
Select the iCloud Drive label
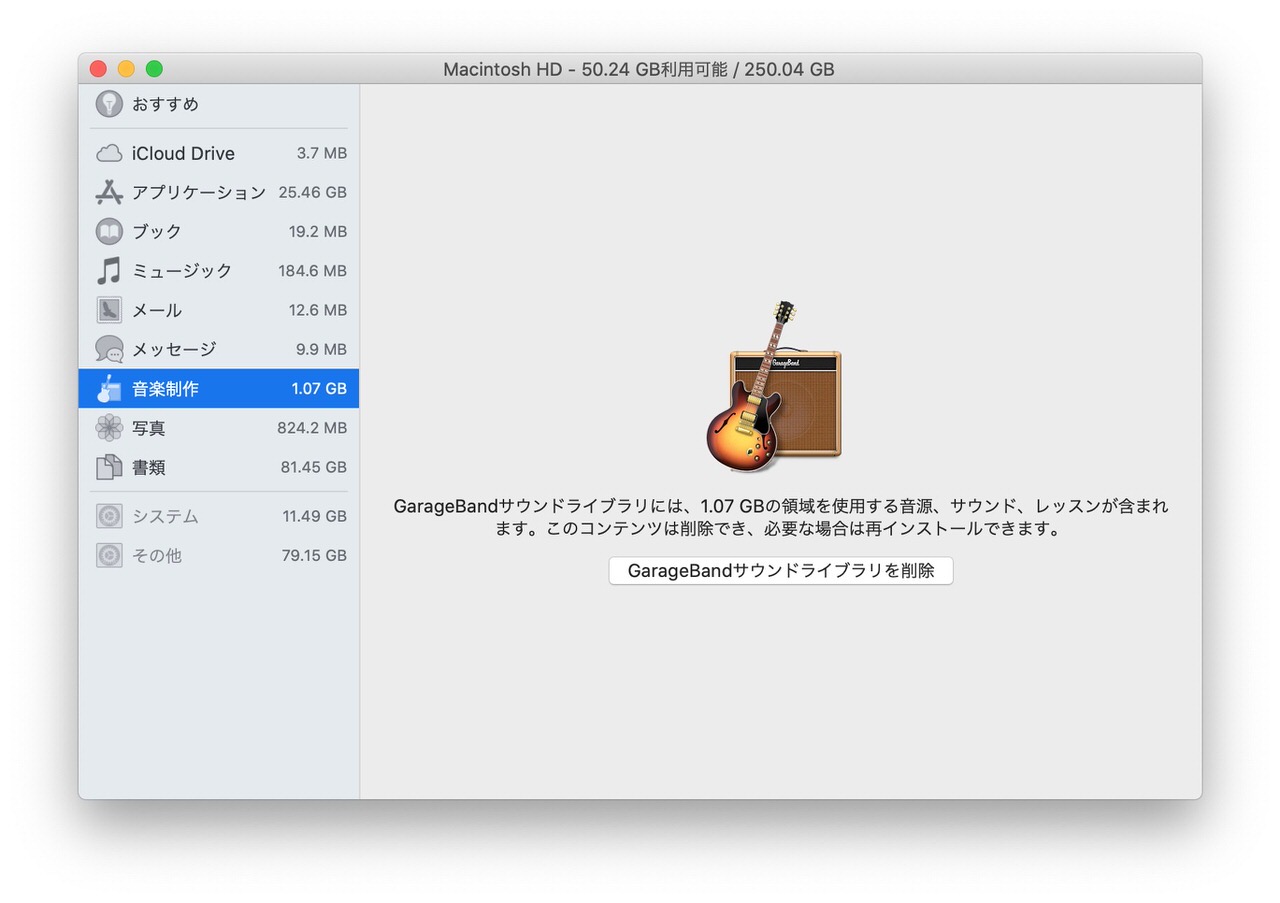[183, 154]
